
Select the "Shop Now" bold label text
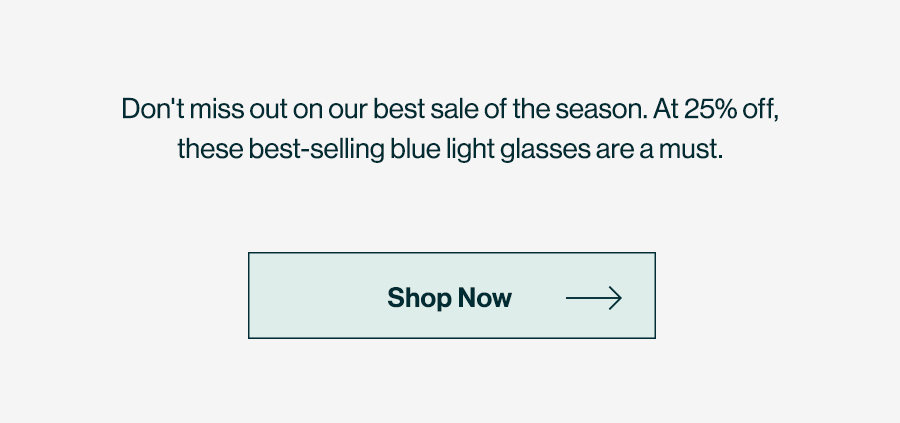tap(449, 297)
